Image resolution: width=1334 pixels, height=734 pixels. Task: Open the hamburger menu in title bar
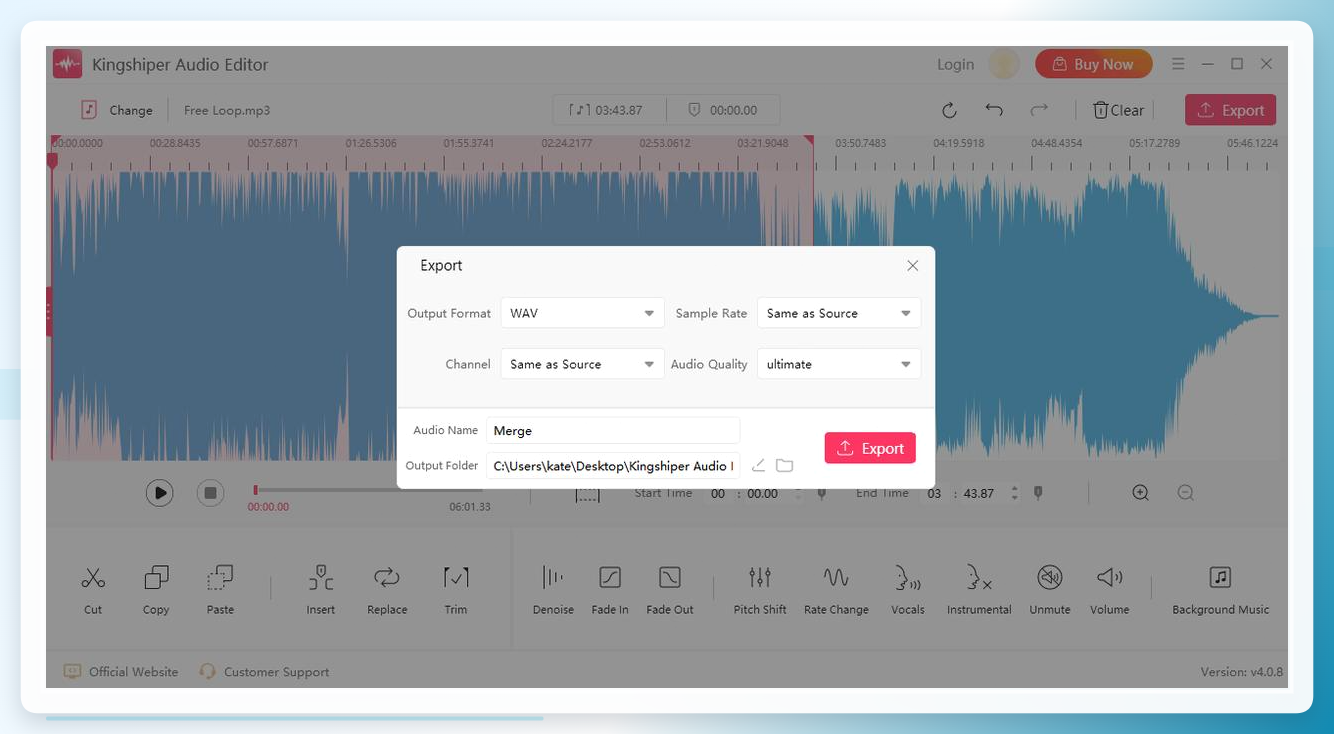pyautogui.click(x=1178, y=64)
